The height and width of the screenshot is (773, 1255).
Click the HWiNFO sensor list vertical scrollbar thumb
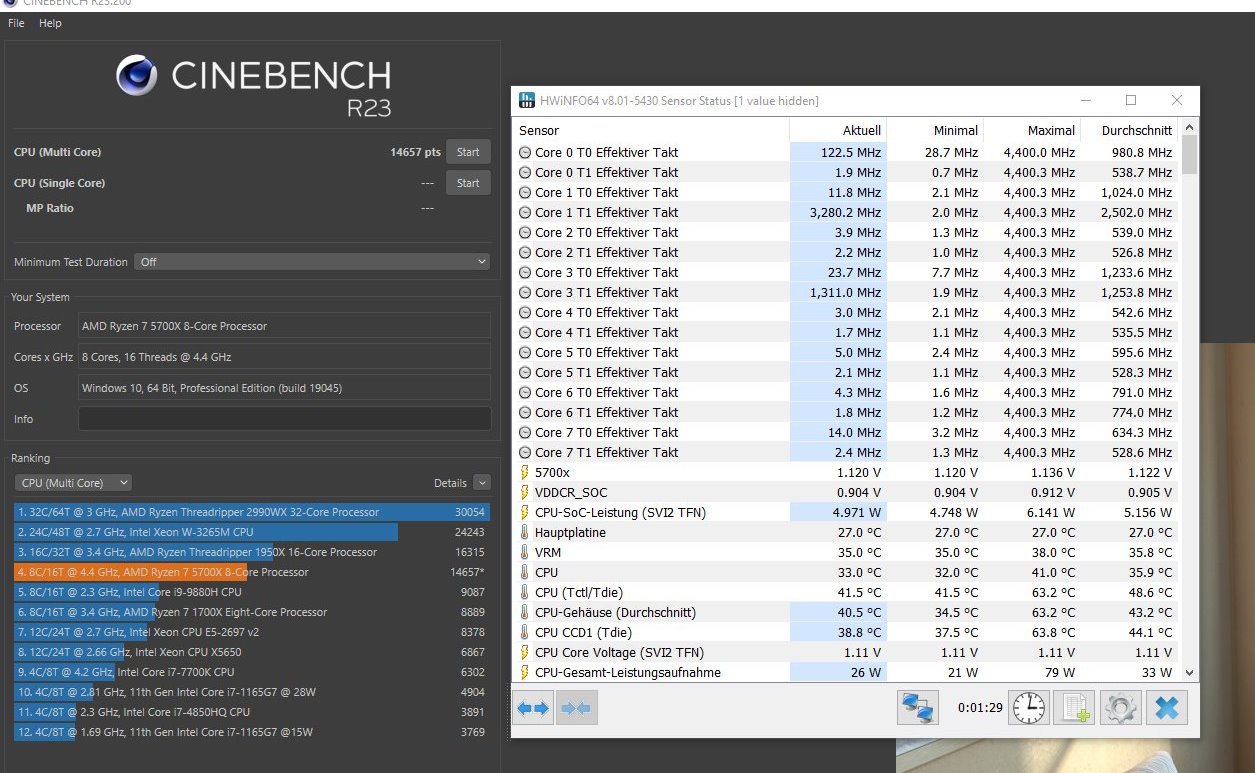tap(1189, 154)
